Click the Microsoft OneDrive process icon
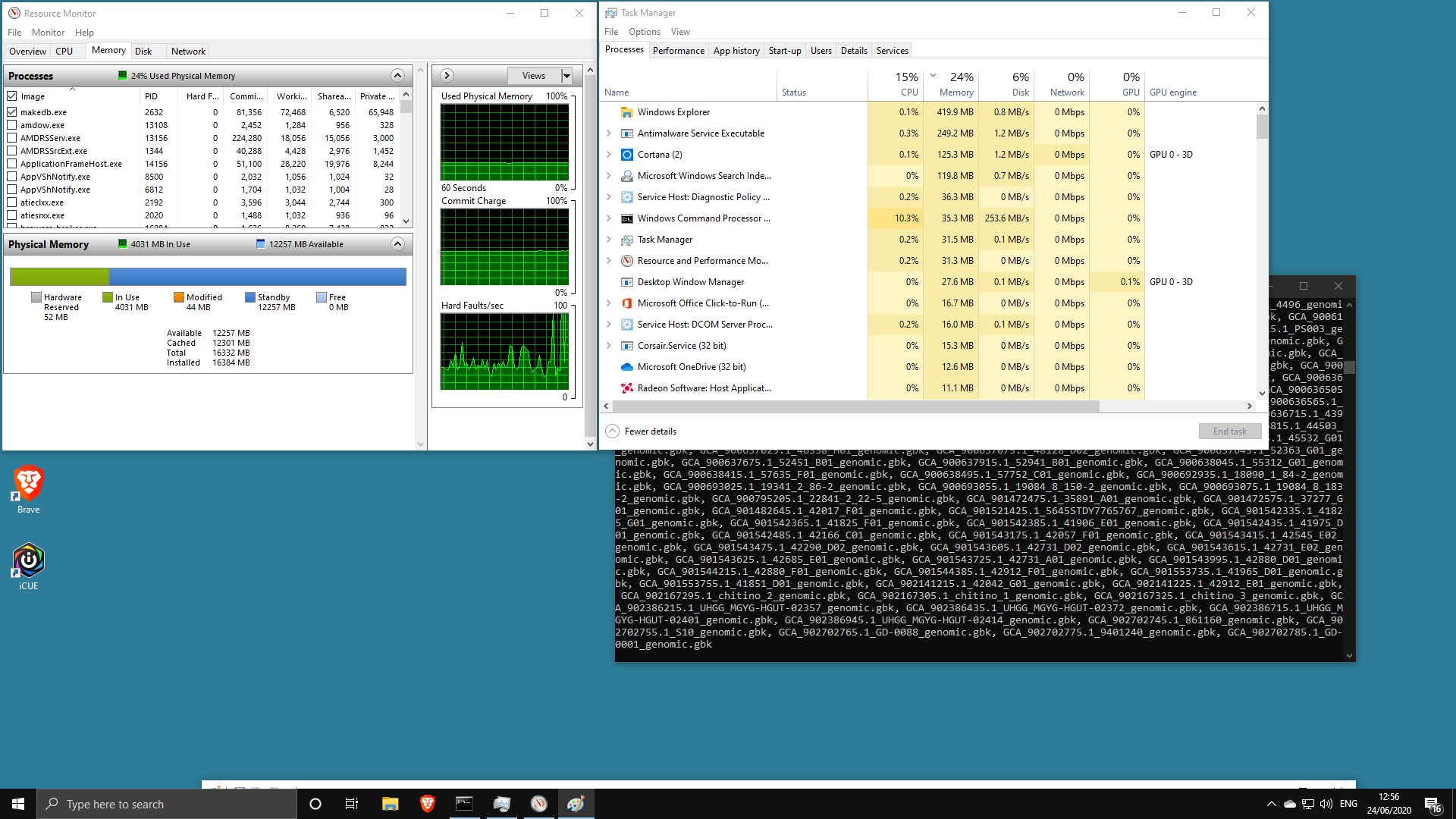 click(x=626, y=367)
